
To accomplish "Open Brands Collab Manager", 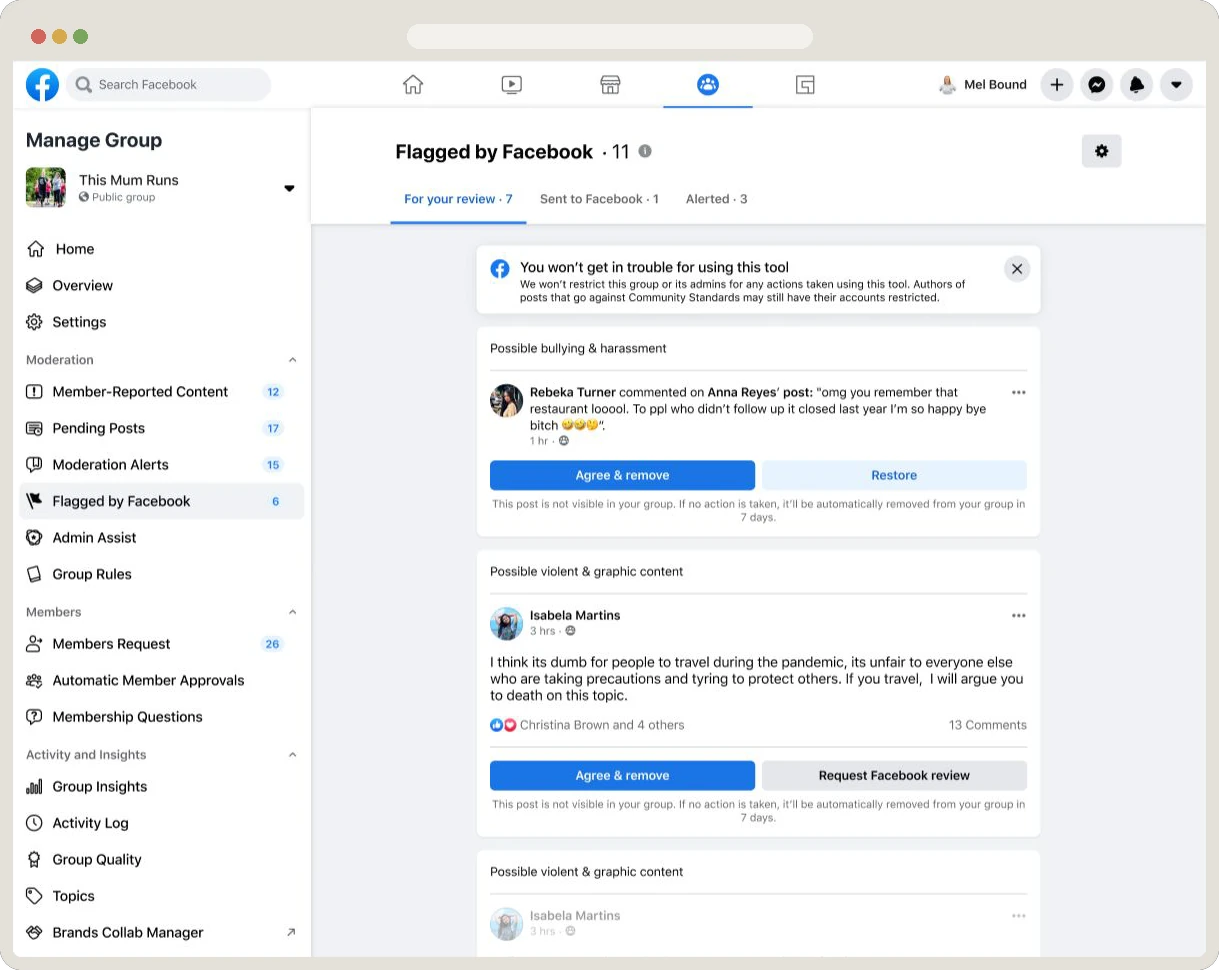I will click(x=161, y=933).
